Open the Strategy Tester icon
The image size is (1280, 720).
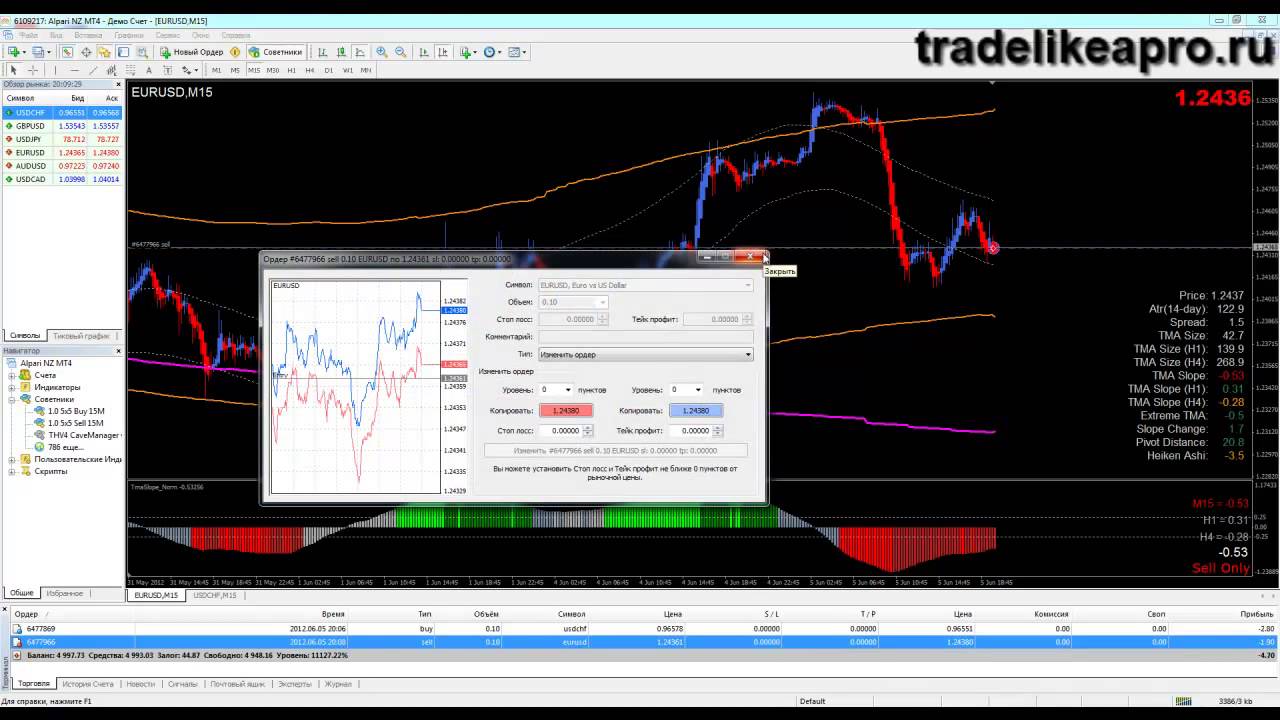142,52
